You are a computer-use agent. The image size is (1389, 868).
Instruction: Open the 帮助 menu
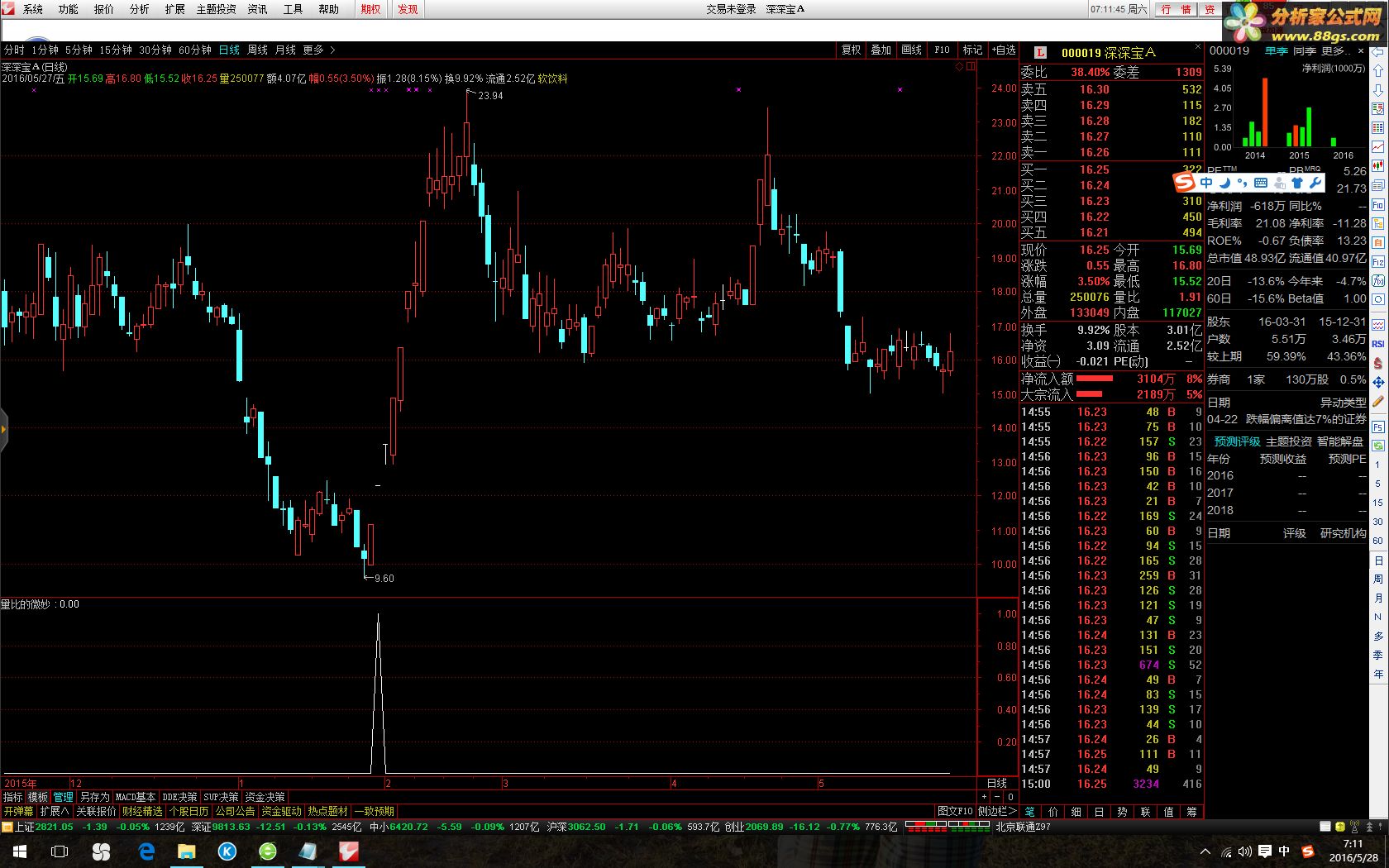click(x=328, y=9)
